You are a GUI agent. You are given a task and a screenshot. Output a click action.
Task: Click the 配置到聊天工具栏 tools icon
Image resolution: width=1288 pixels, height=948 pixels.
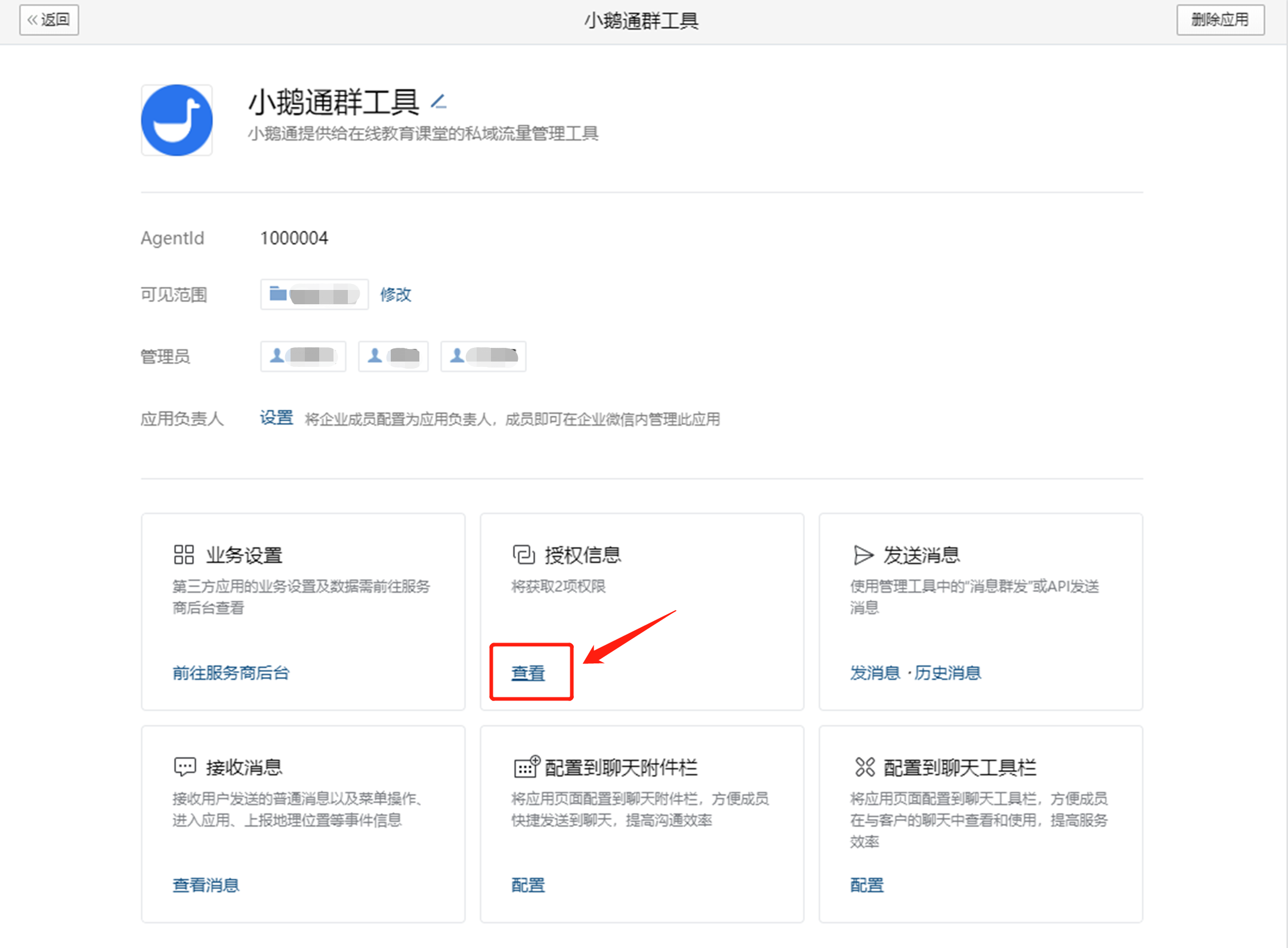[x=864, y=767]
